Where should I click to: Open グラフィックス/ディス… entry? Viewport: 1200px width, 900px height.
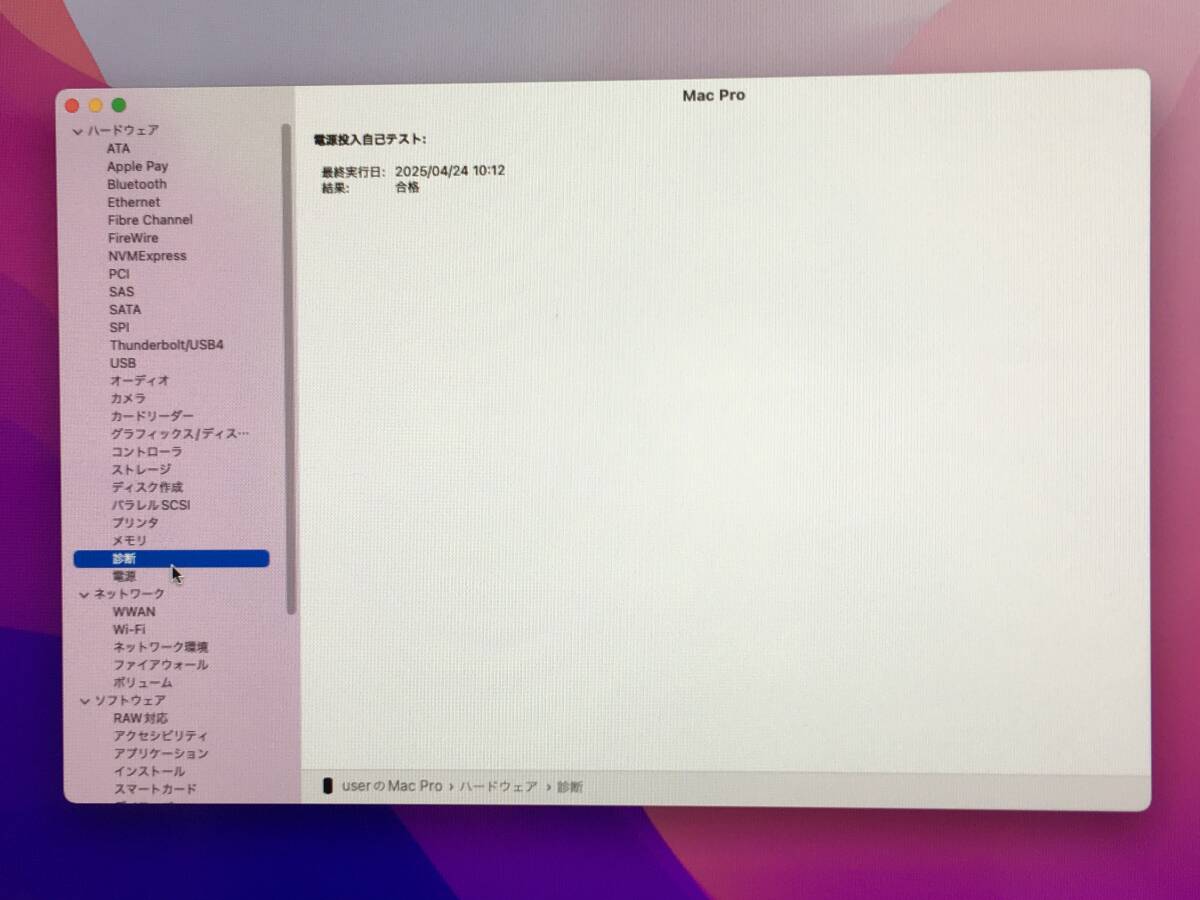pos(179,434)
